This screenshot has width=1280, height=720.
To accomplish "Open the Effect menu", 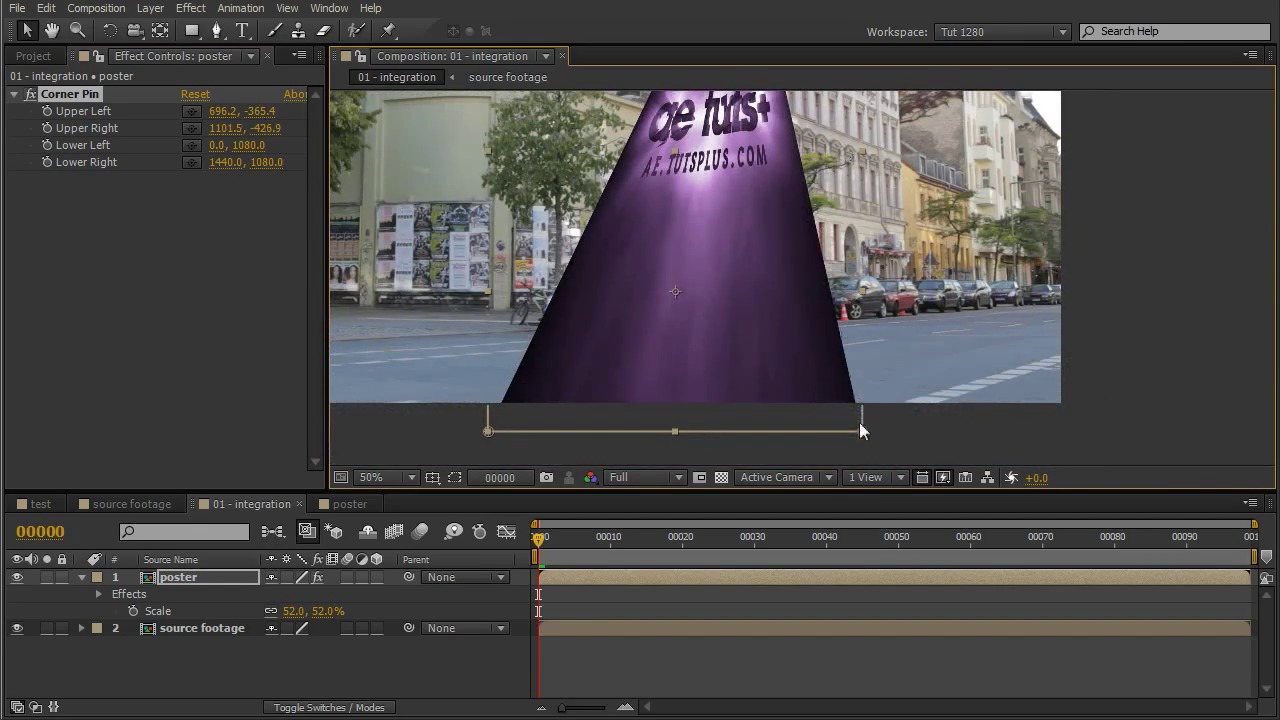I will 190,8.
